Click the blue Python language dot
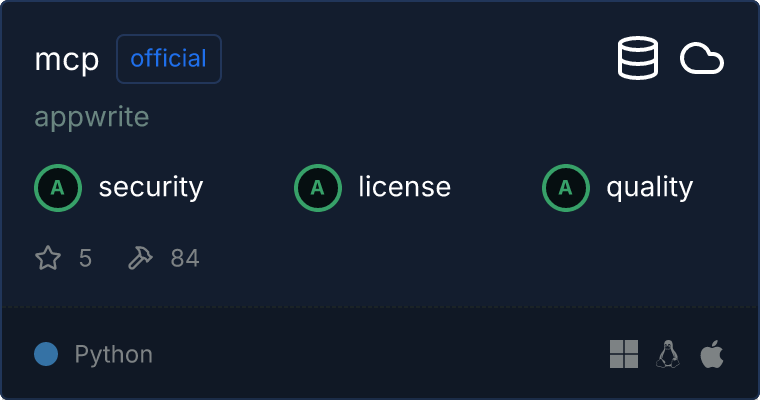Viewport: 760px width, 400px height. coord(46,354)
